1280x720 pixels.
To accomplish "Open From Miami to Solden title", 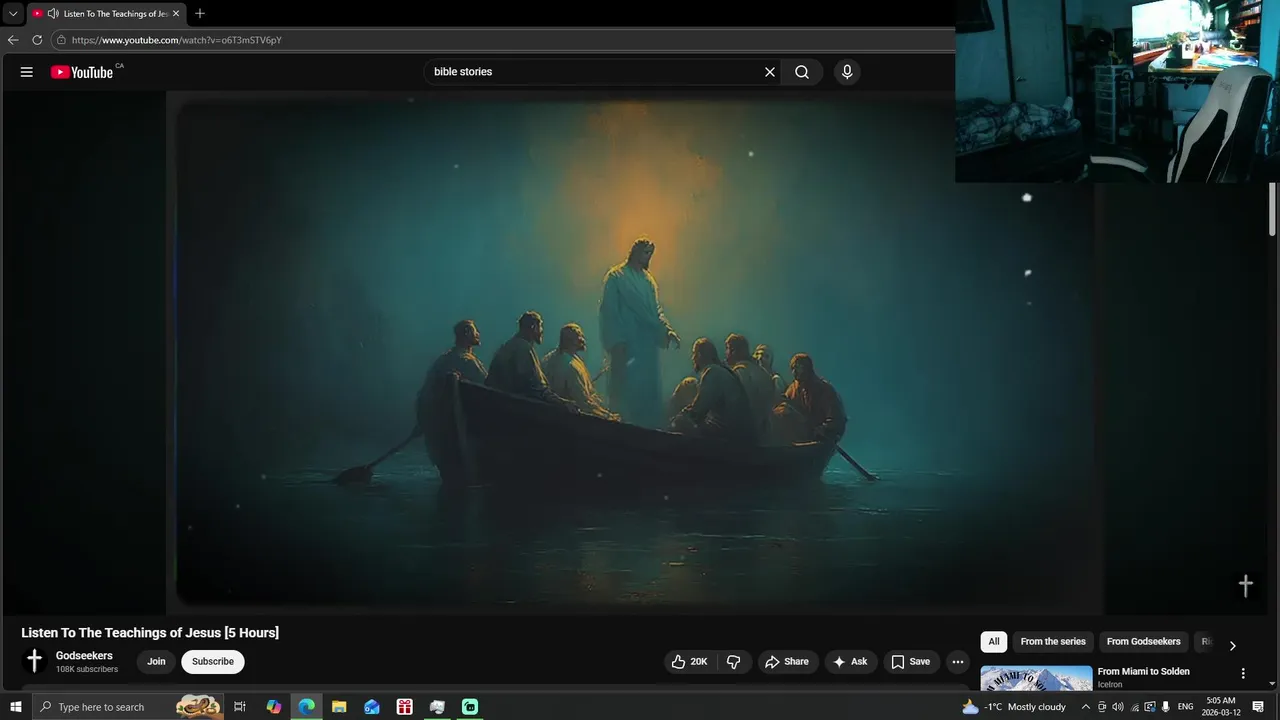I will pyautogui.click(x=1143, y=672).
